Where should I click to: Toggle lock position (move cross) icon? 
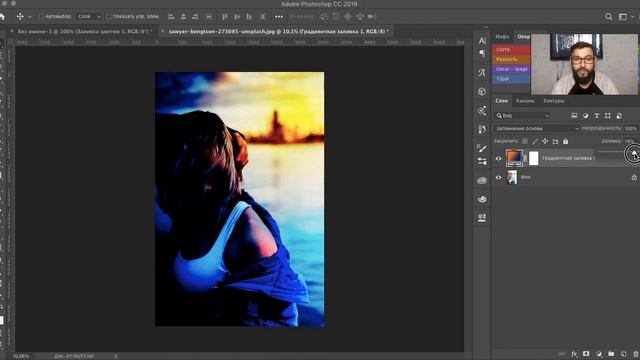[545, 141]
